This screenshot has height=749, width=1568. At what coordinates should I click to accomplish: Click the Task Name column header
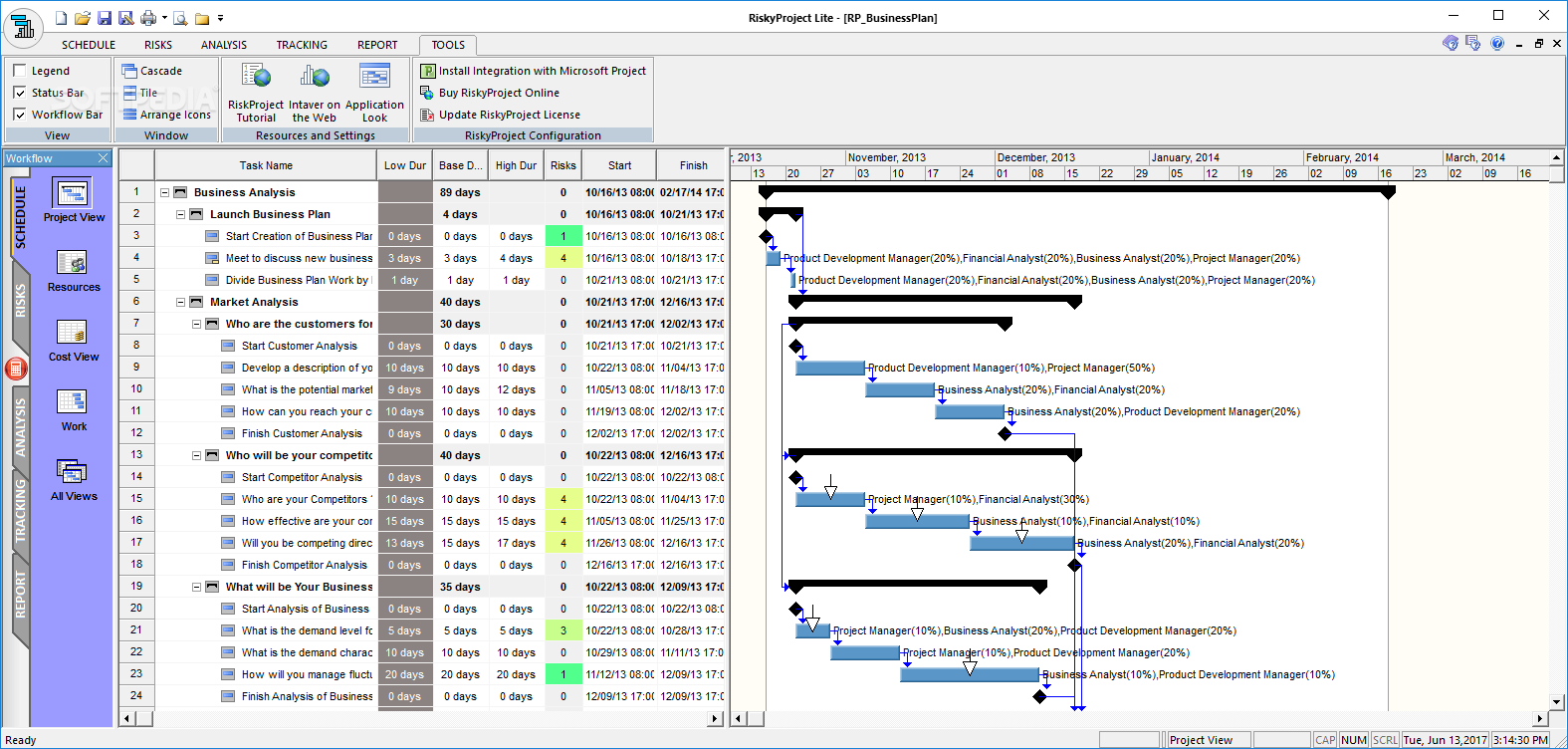click(x=266, y=165)
